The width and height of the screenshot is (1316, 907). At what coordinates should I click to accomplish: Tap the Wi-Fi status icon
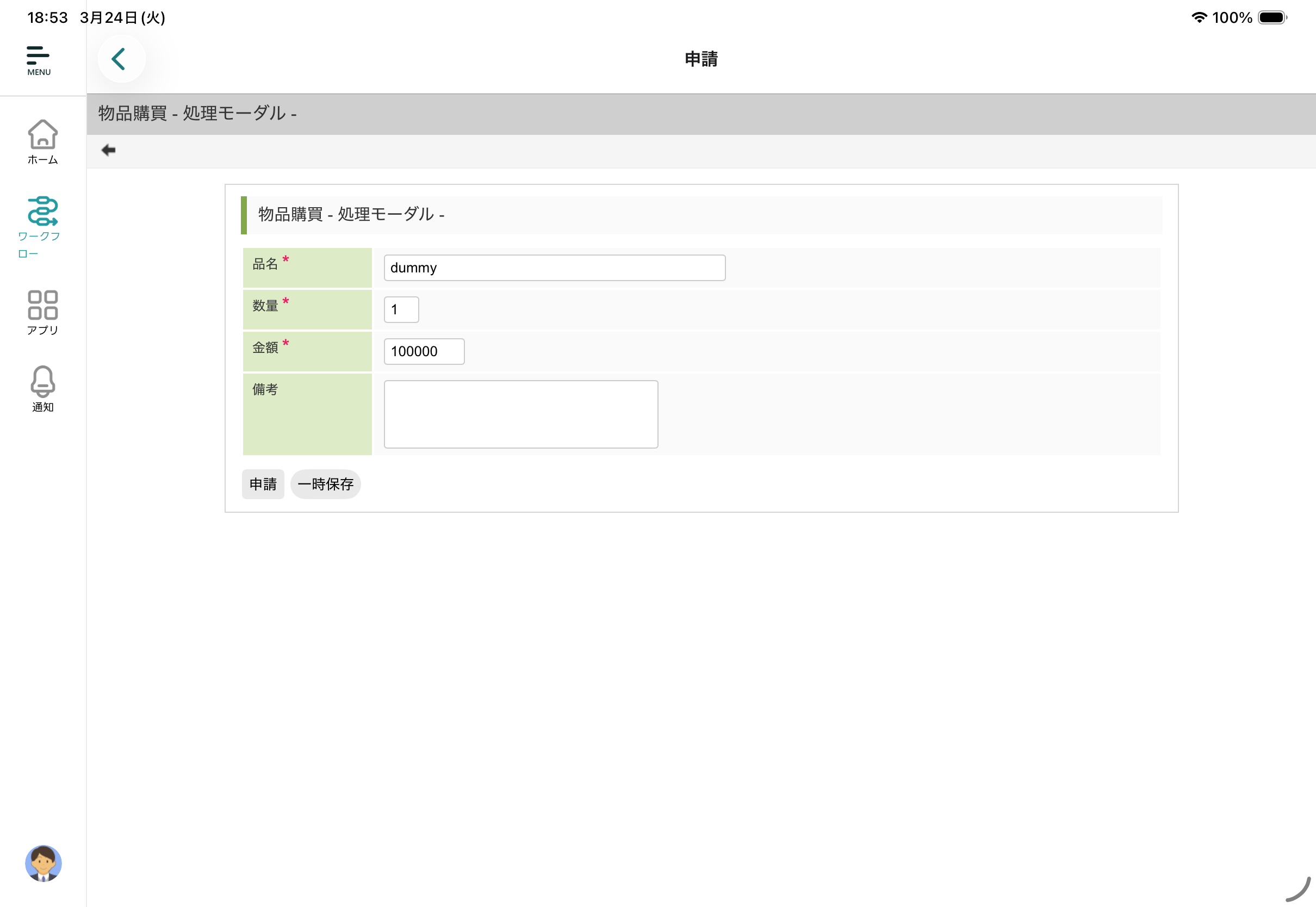pyautogui.click(x=1199, y=17)
